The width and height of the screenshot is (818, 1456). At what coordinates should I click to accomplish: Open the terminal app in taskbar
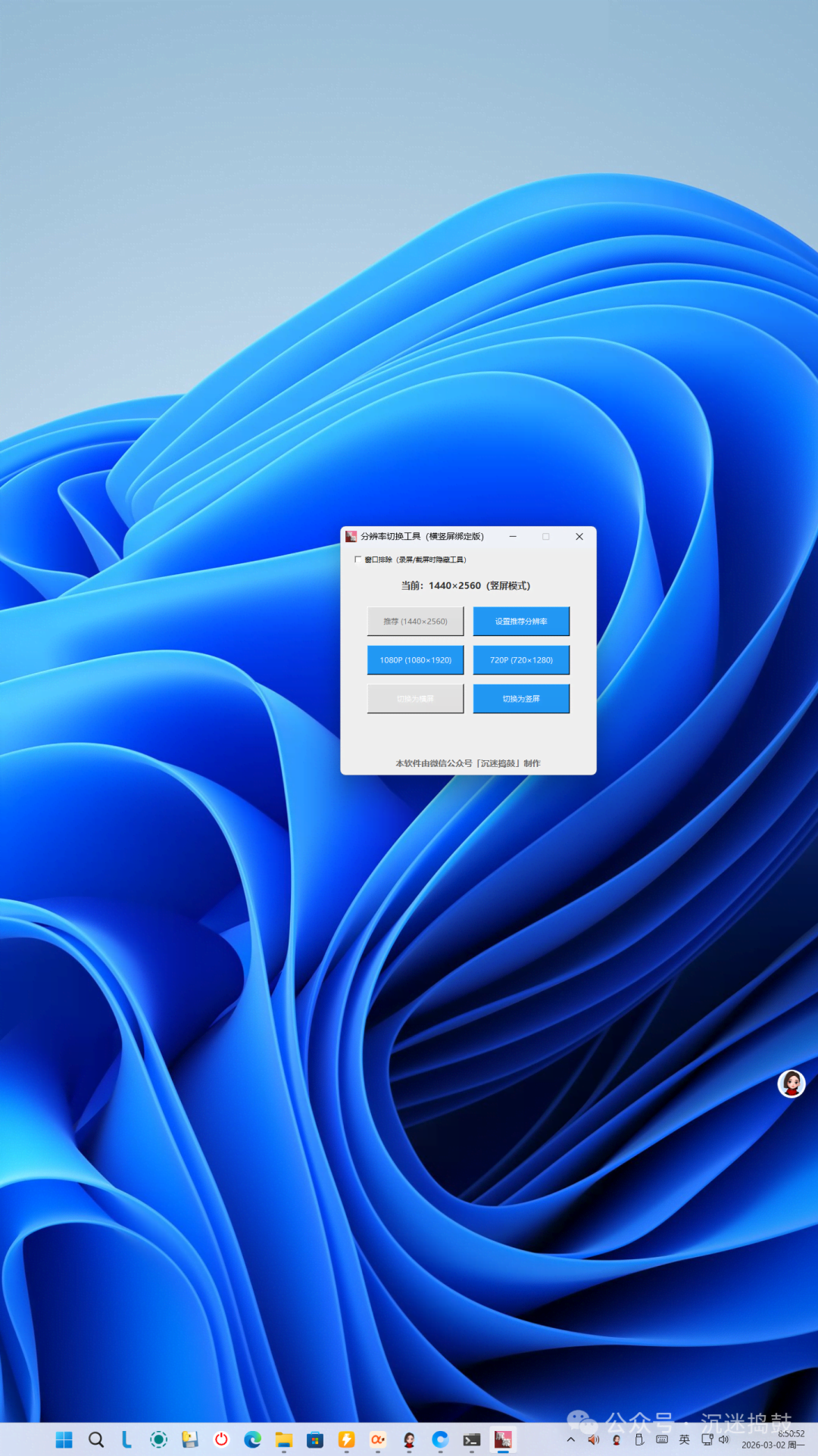(x=472, y=1439)
